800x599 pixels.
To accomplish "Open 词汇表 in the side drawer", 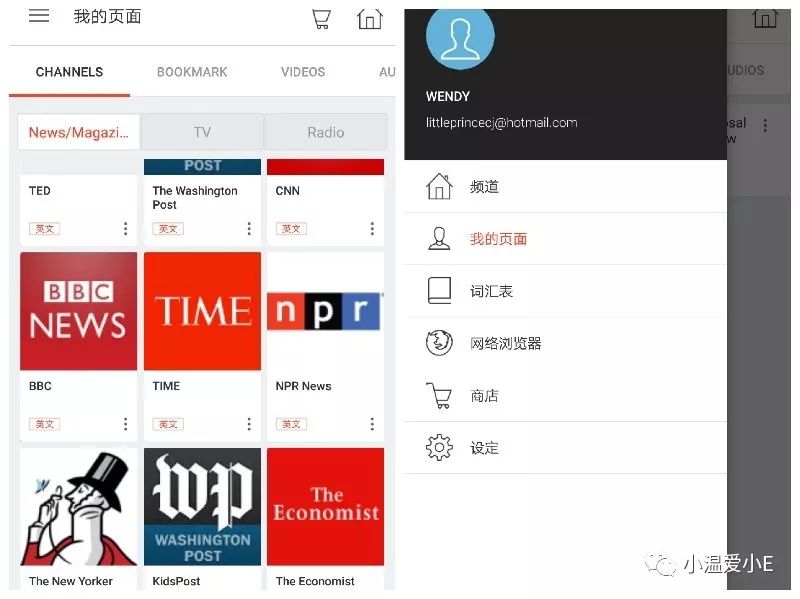I will coord(565,291).
